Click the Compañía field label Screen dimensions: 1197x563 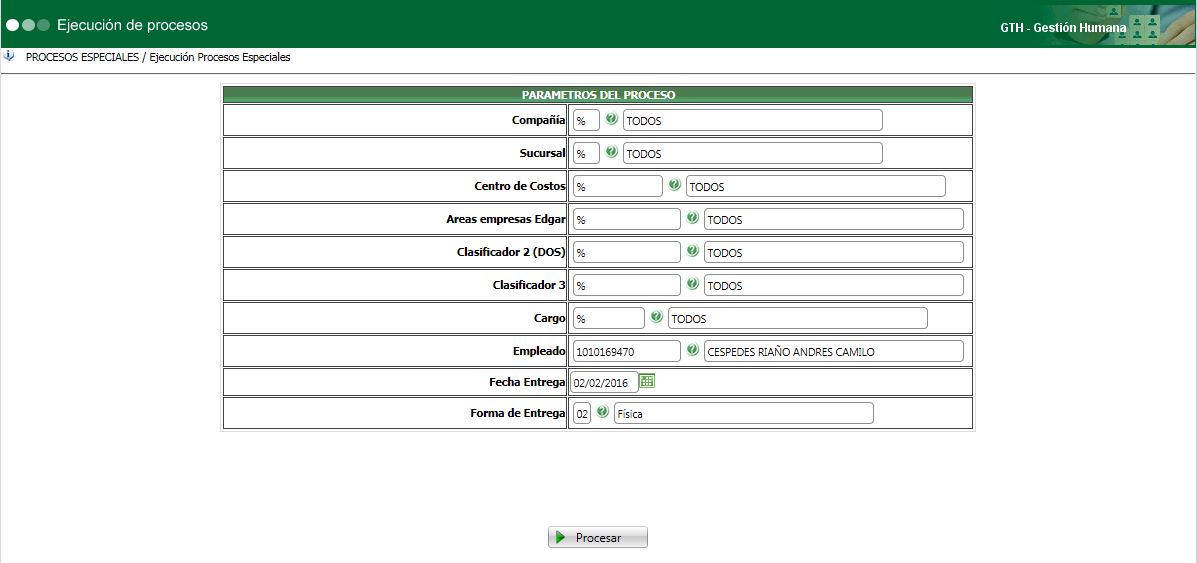(x=538, y=120)
